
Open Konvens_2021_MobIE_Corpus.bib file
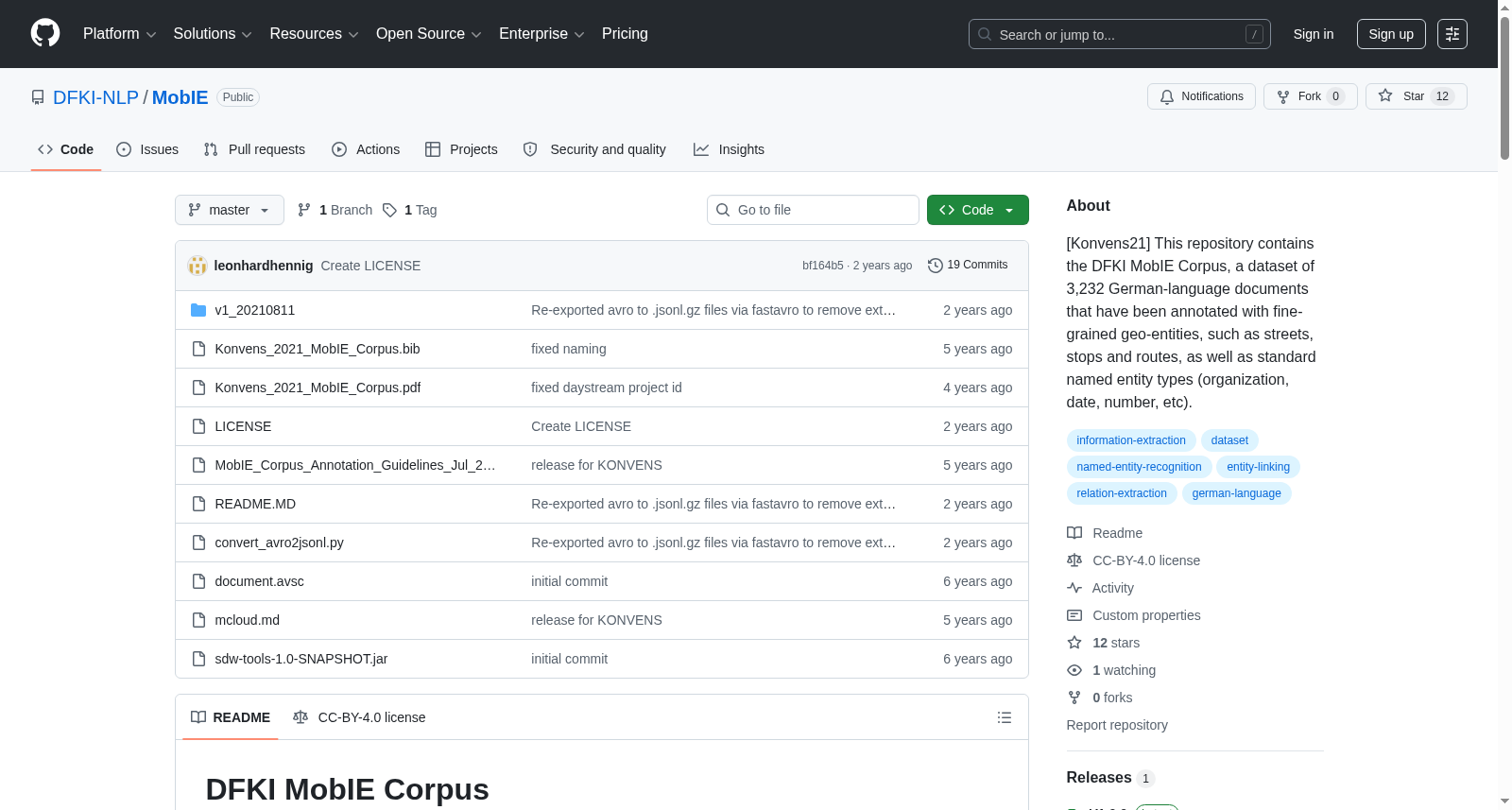[x=318, y=349]
